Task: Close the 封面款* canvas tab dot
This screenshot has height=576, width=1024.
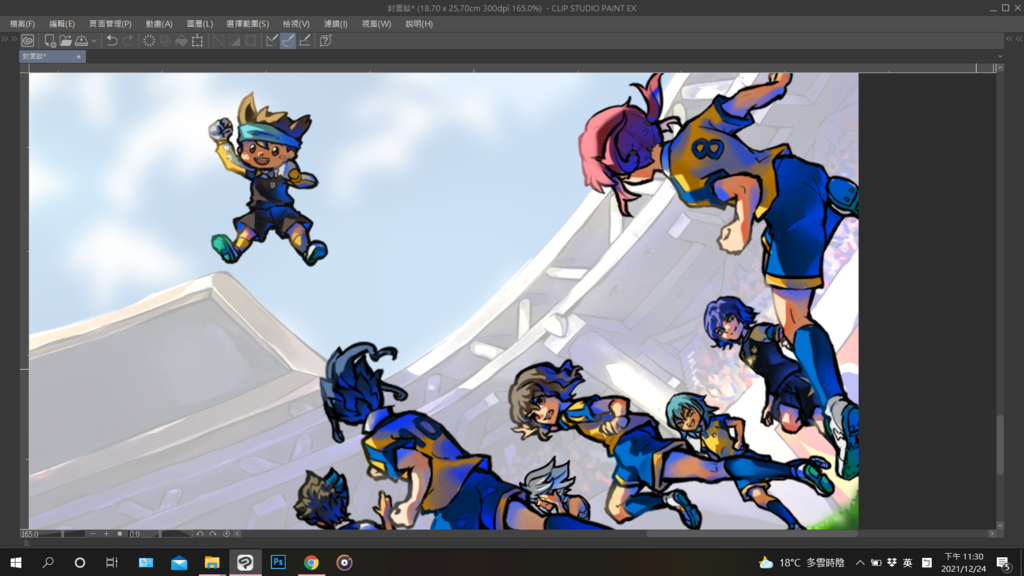Action: 78,57
